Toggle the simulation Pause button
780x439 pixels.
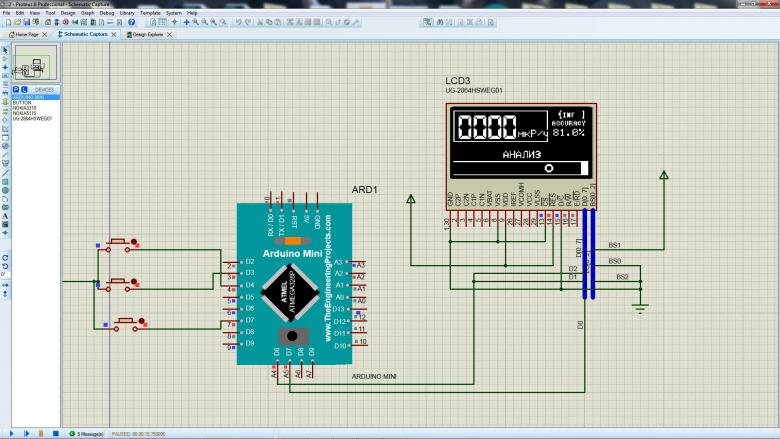click(x=40, y=434)
